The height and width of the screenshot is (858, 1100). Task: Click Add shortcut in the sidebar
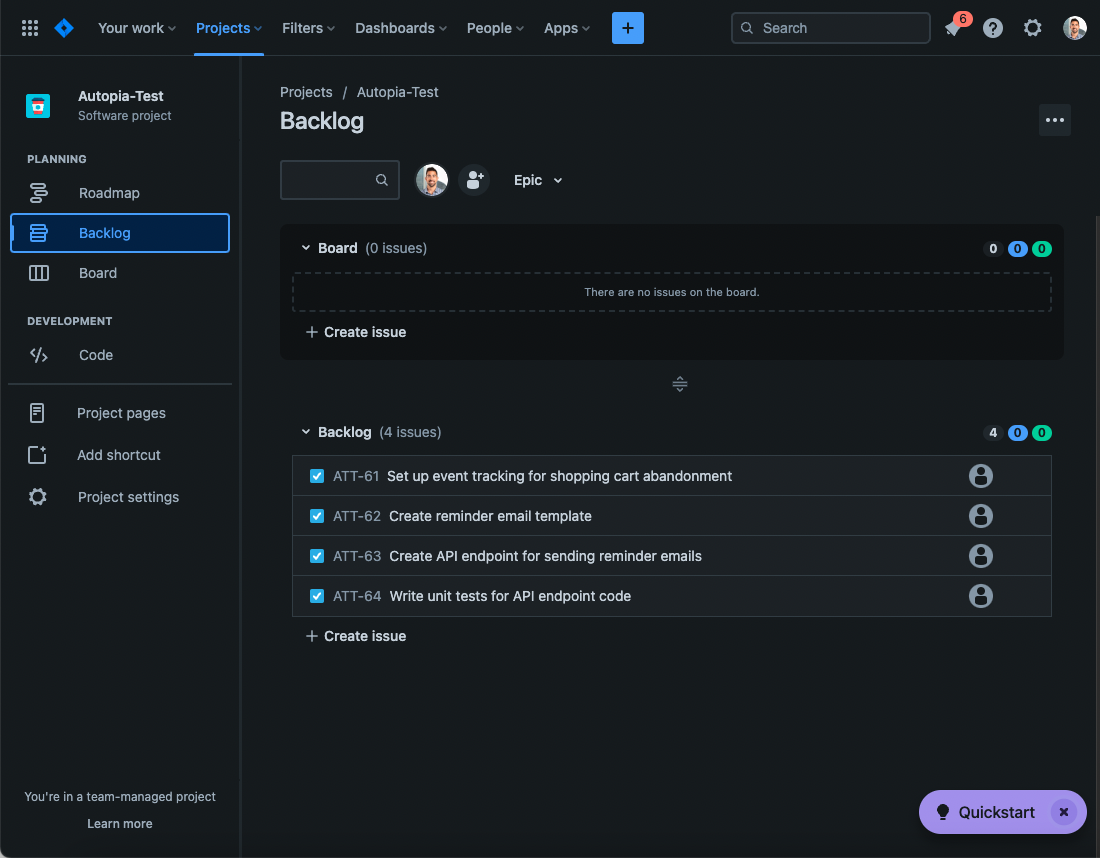pos(120,455)
